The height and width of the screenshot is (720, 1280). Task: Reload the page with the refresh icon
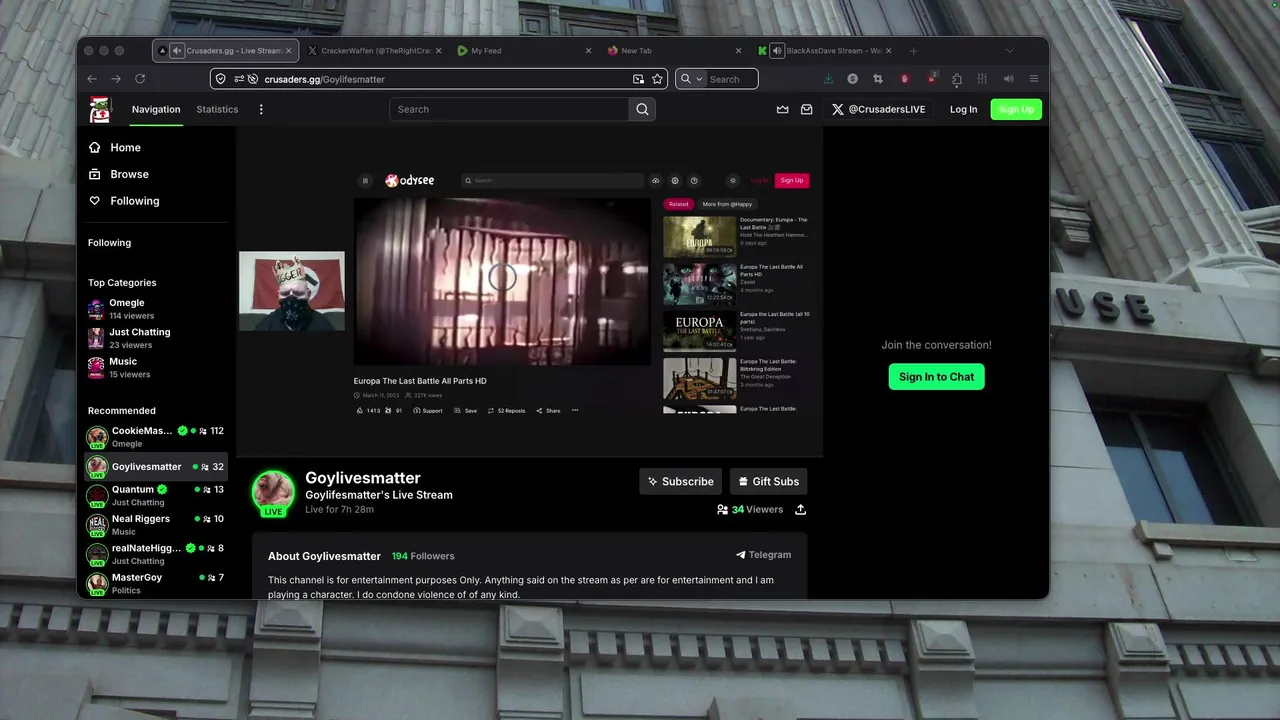140,79
